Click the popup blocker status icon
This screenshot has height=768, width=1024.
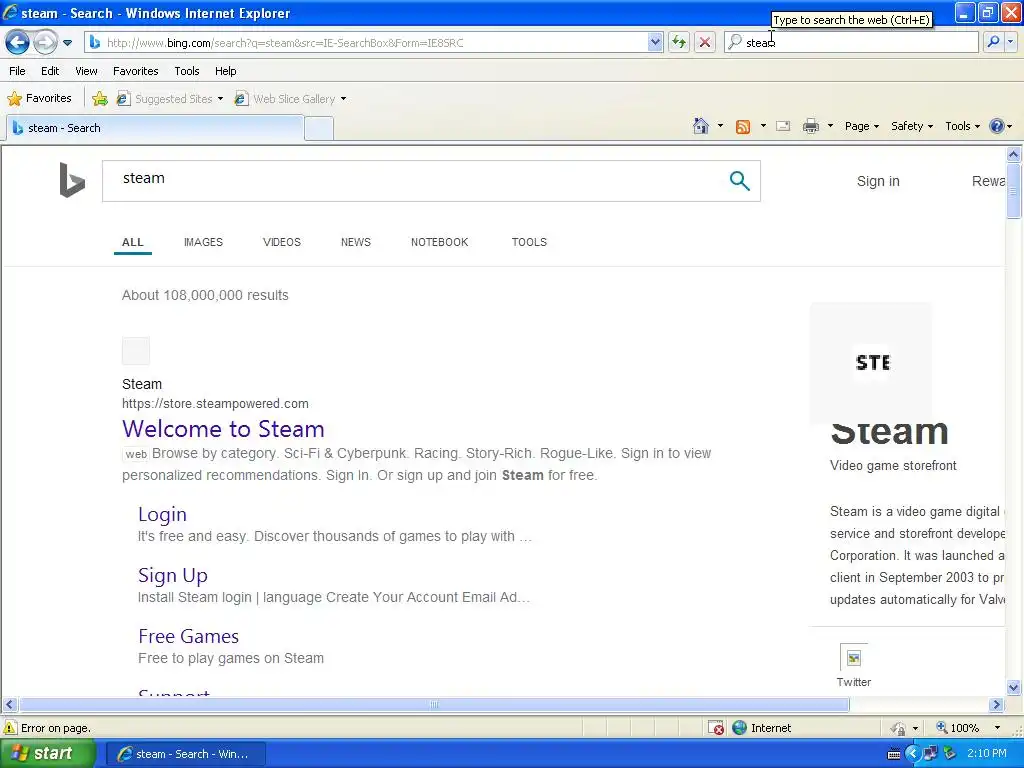click(x=716, y=728)
